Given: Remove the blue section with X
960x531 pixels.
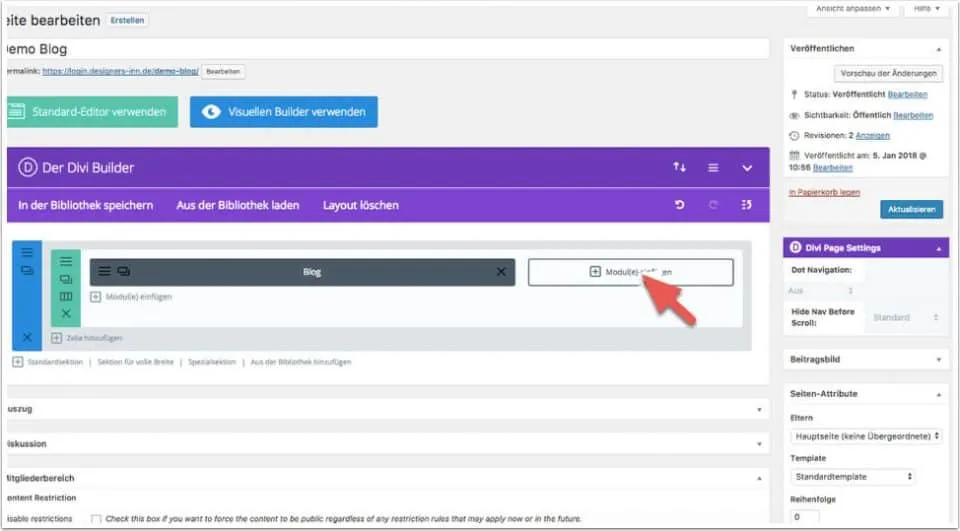Looking at the screenshot, I should tap(27, 338).
